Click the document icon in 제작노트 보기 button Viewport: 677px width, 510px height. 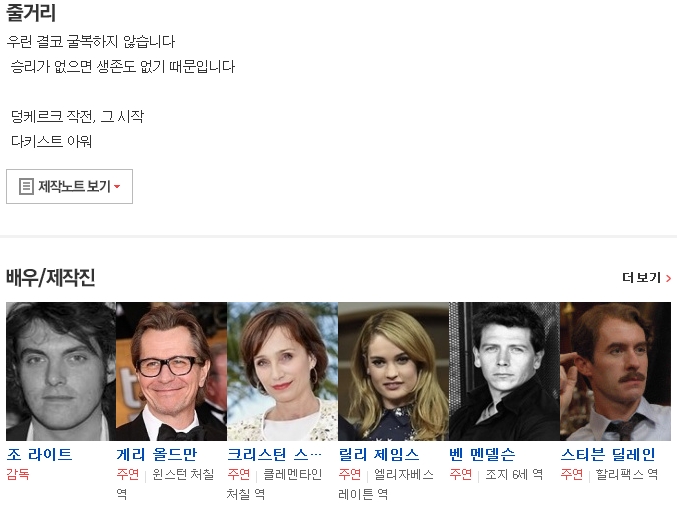click(26, 187)
